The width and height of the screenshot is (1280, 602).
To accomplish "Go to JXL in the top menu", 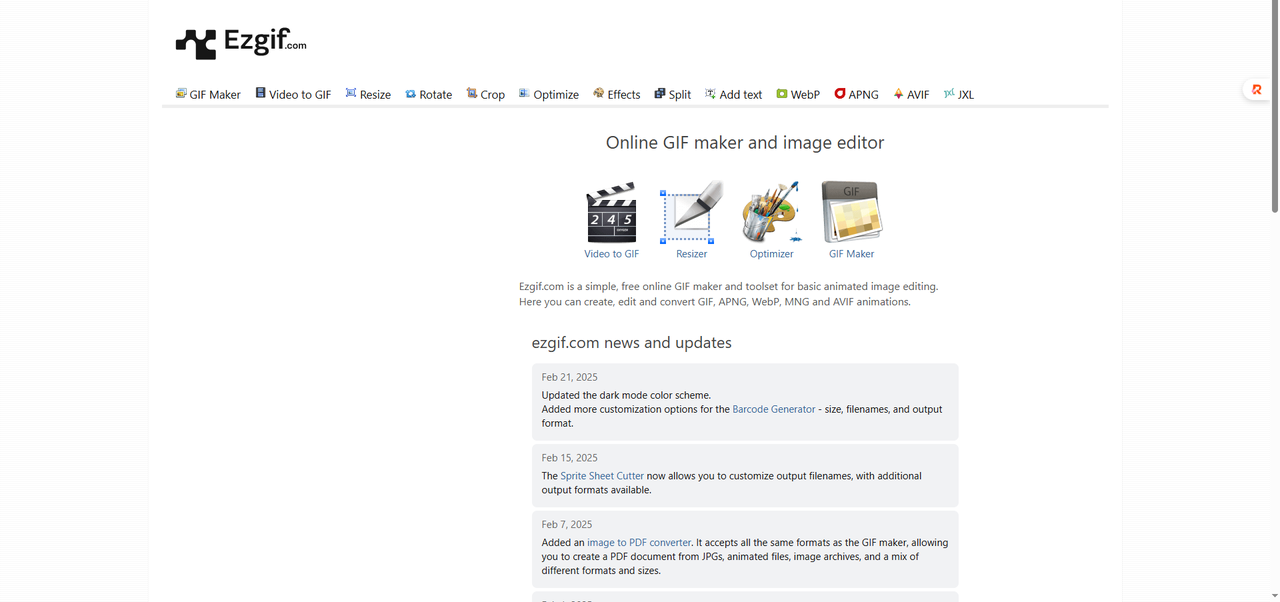I will [x=959, y=94].
